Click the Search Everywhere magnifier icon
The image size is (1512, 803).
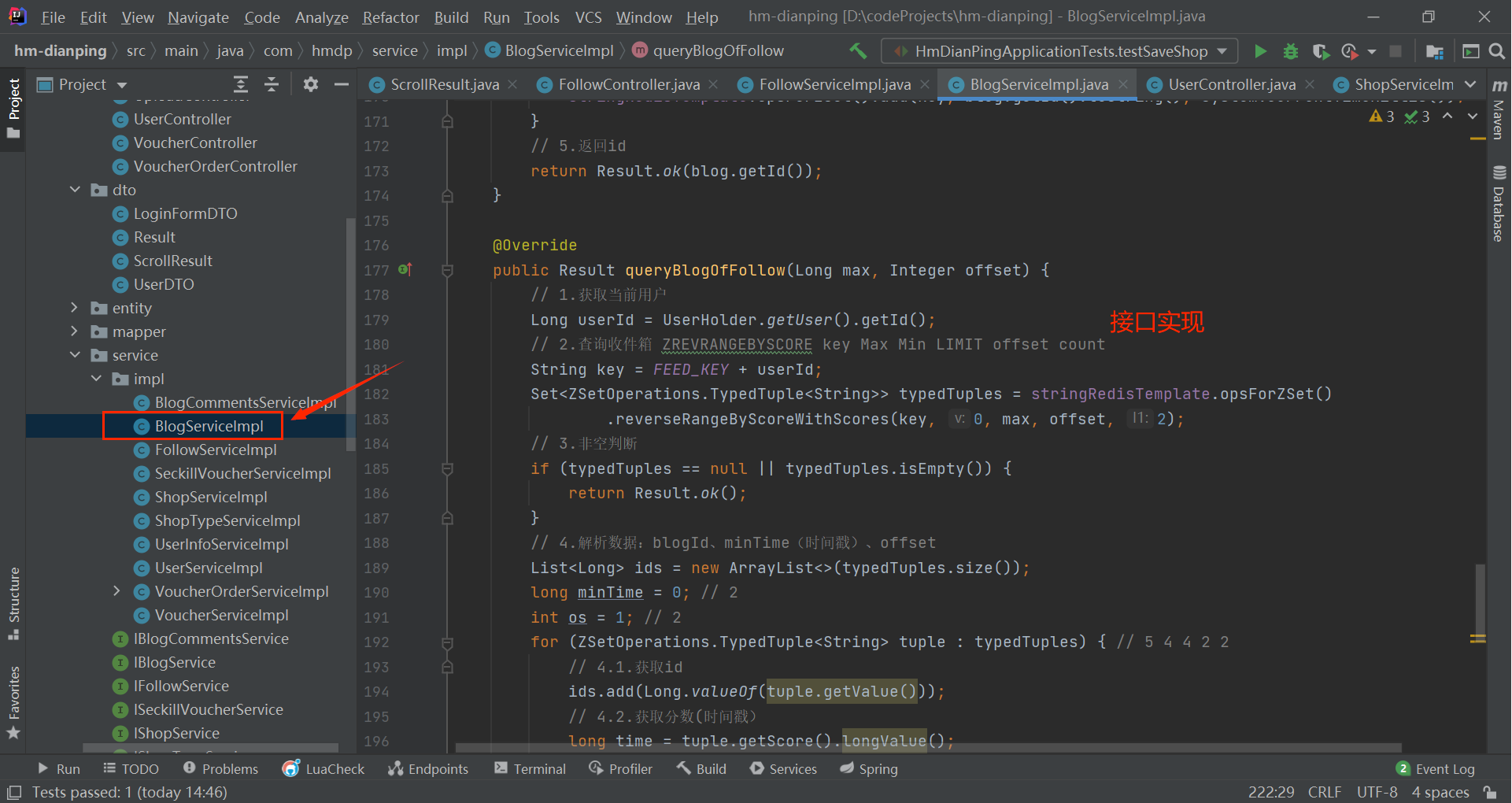click(x=1497, y=51)
